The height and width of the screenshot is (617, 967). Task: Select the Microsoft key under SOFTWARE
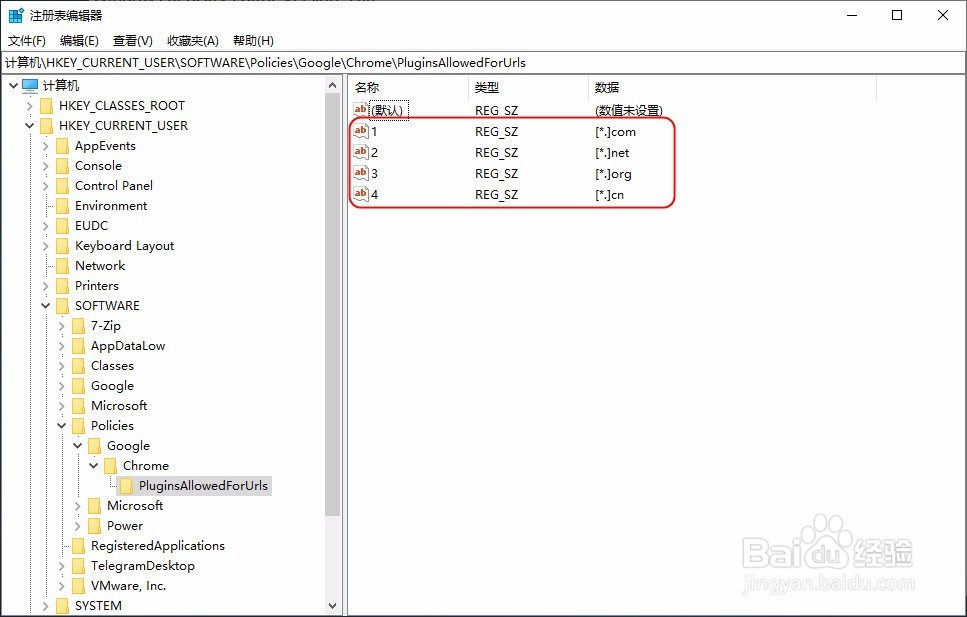point(119,405)
